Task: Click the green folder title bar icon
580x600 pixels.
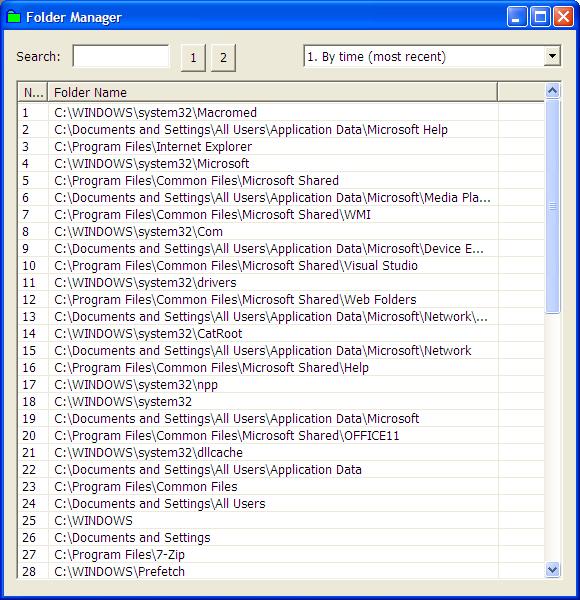Action: point(14,17)
